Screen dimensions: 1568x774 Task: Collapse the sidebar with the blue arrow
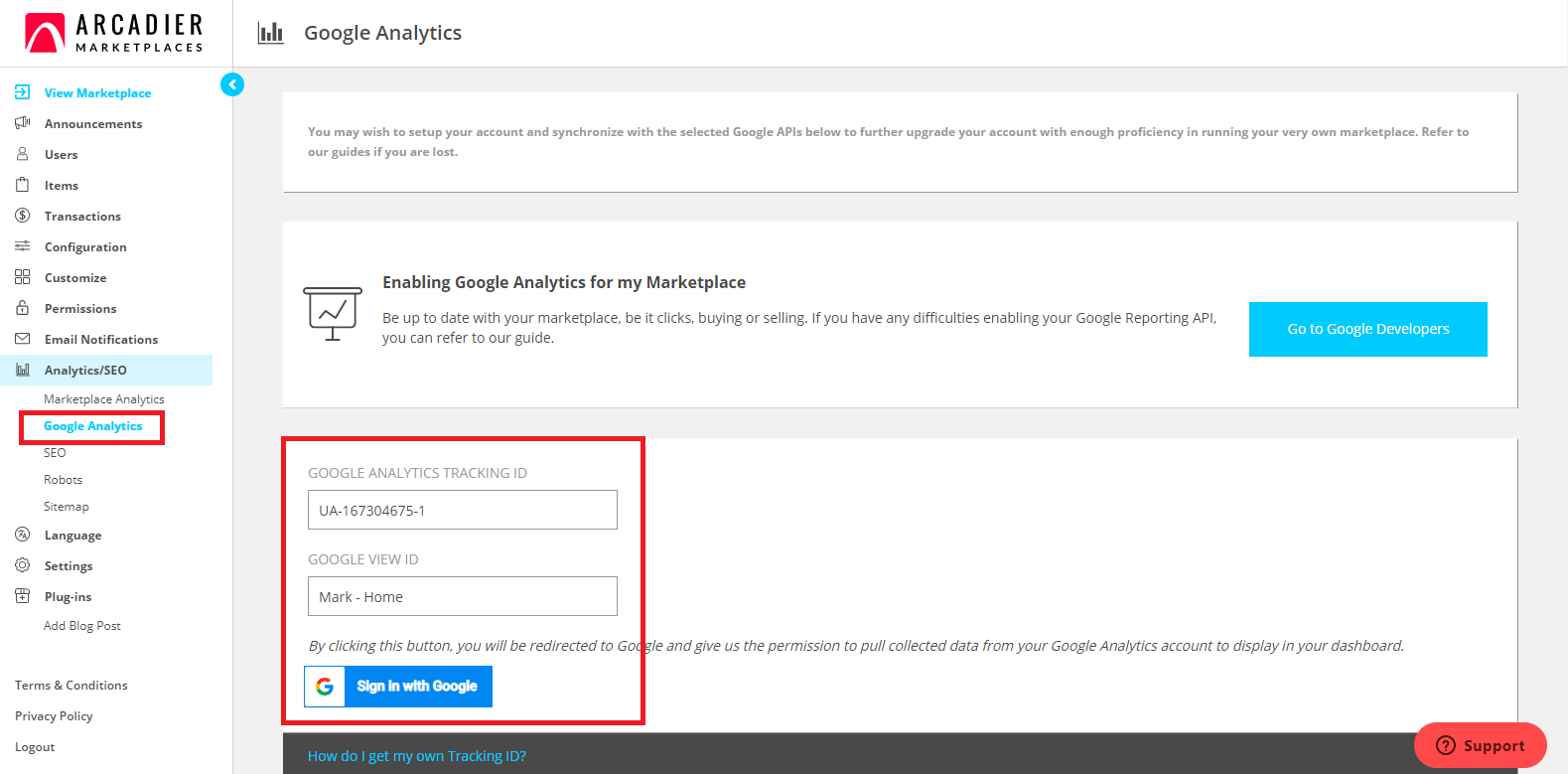232,84
